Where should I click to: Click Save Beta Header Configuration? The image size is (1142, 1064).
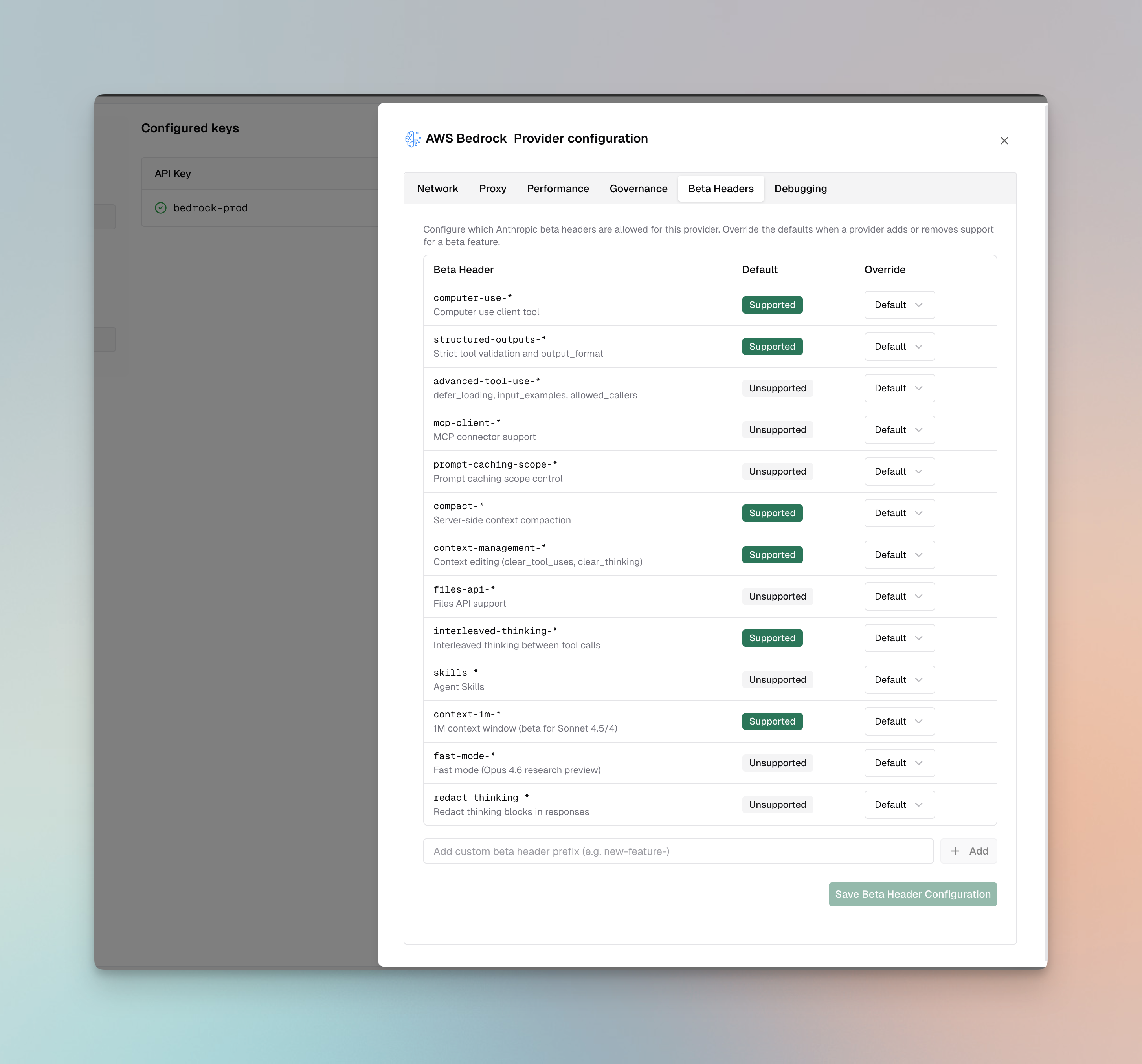click(x=912, y=894)
